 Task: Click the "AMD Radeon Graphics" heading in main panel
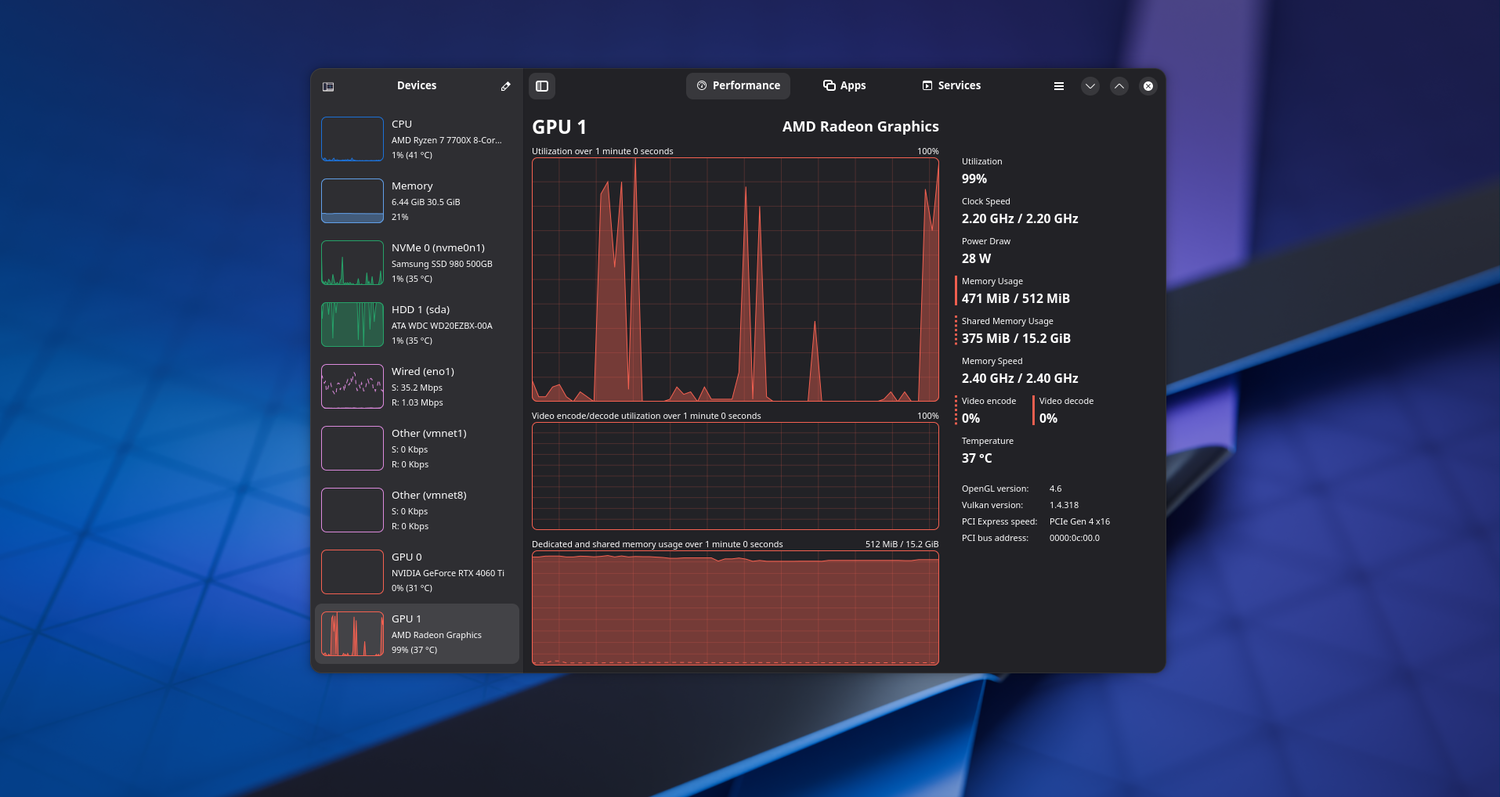pyautogui.click(x=860, y=127)
